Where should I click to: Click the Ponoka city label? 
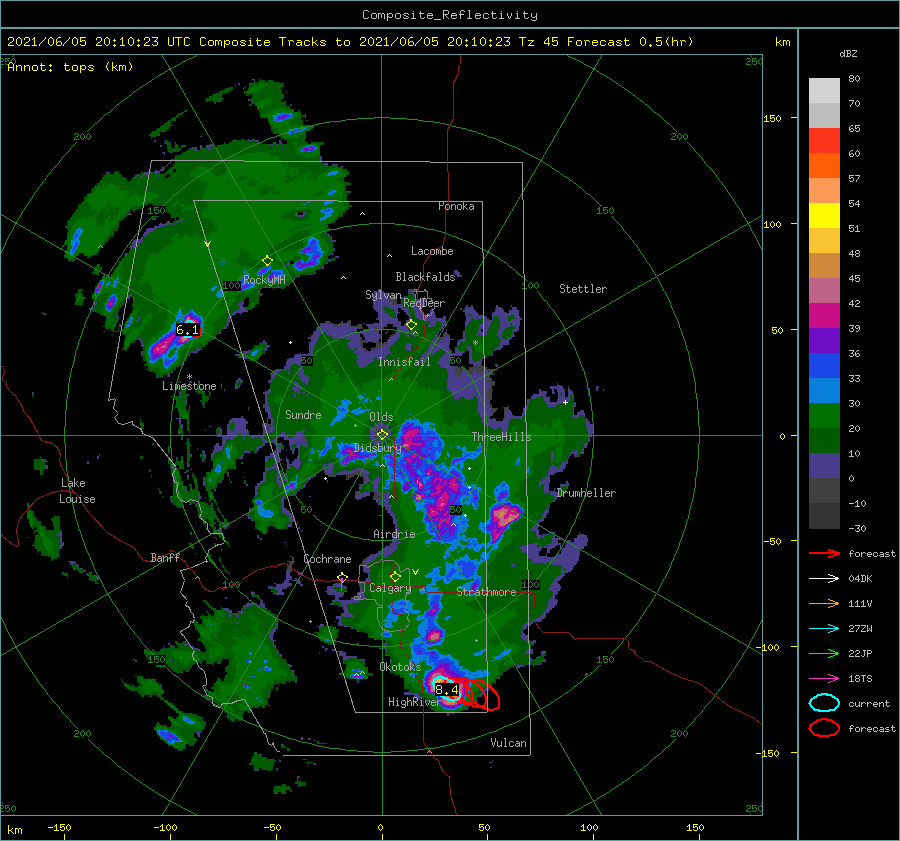click(x=456, y=206)
